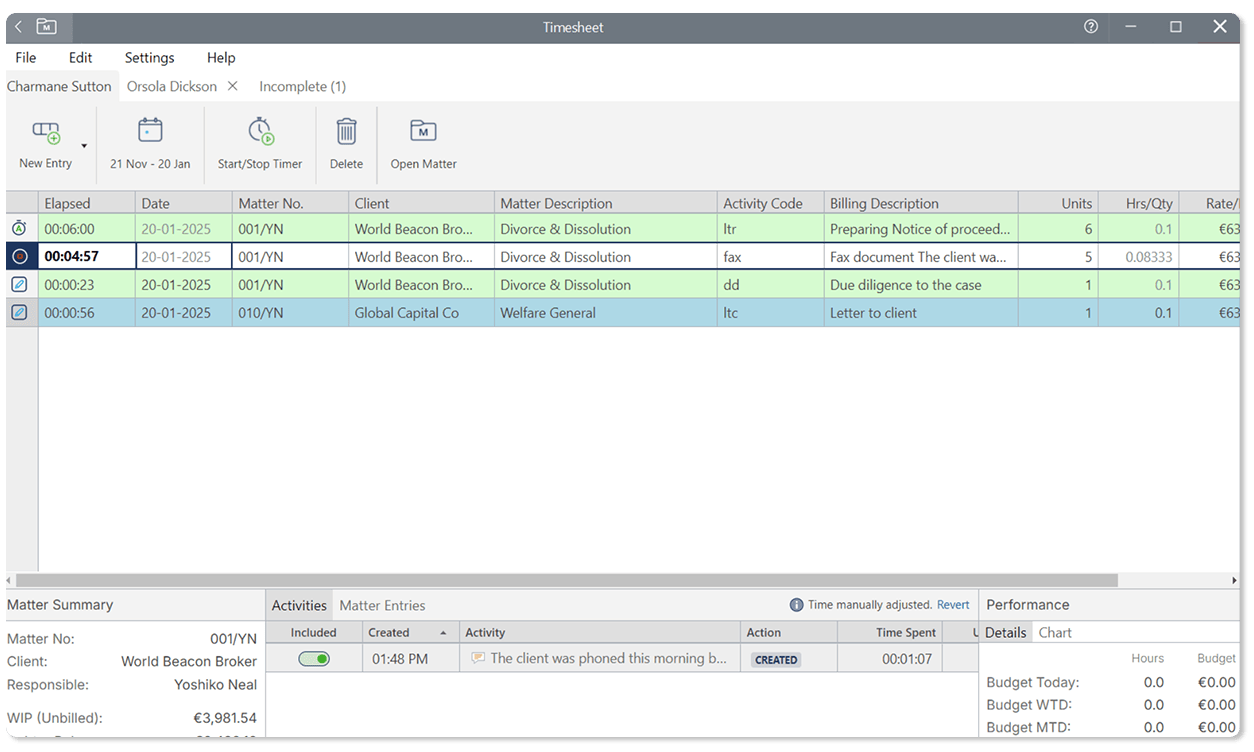The width and height of the screenshot is (1254, 752).
Task: Open the date range calendar picker
Action: (x=150, y=131)
